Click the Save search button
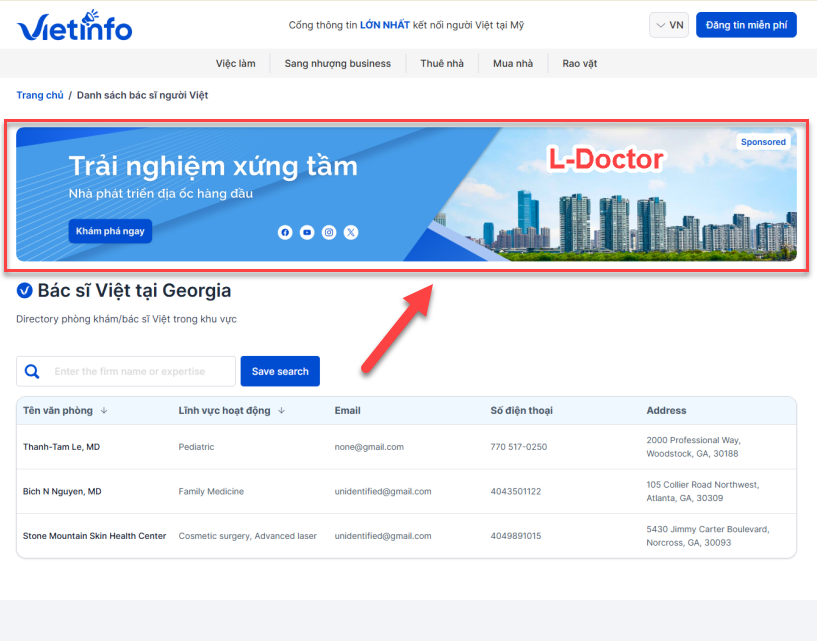 (280, 371)
